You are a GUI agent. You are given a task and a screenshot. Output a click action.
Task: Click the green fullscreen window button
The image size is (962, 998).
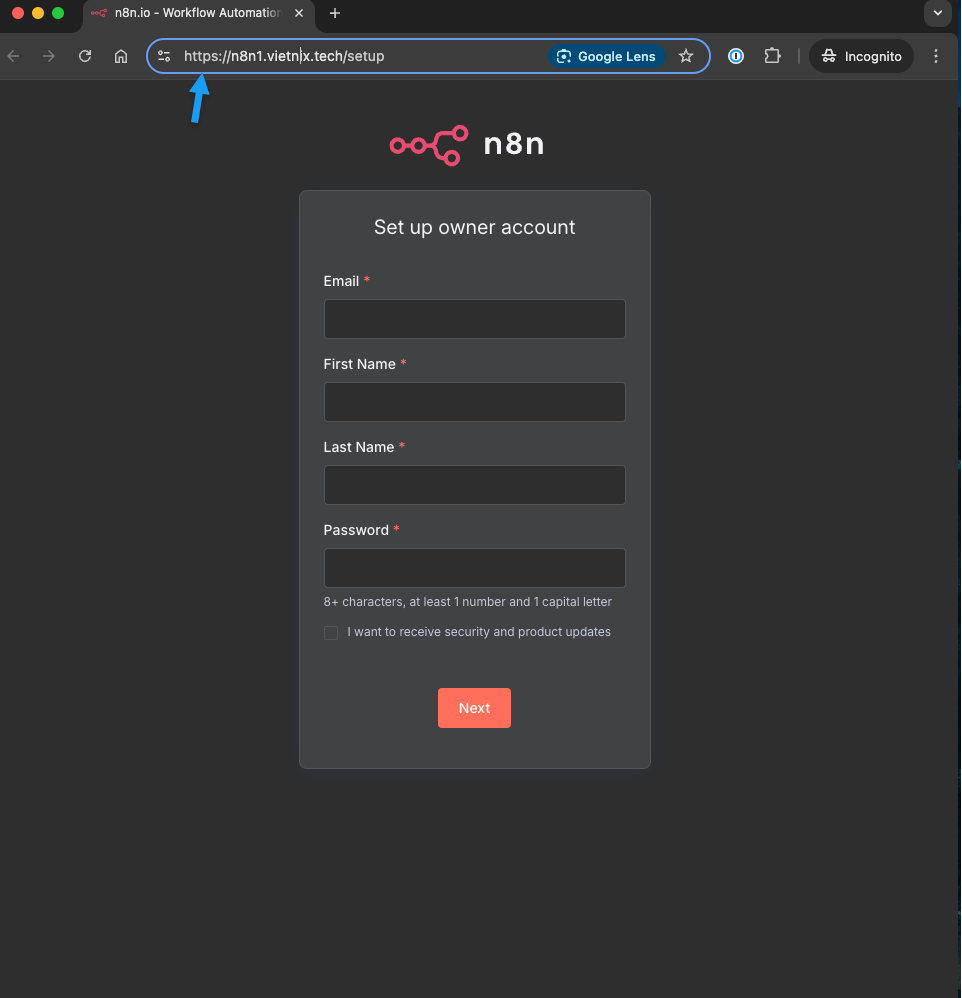58,13
